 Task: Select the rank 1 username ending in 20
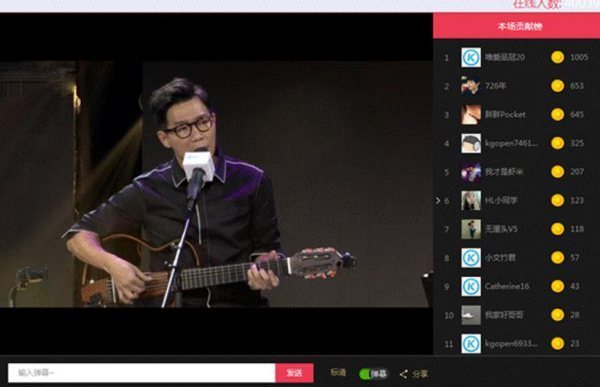[x=505, y=57]
